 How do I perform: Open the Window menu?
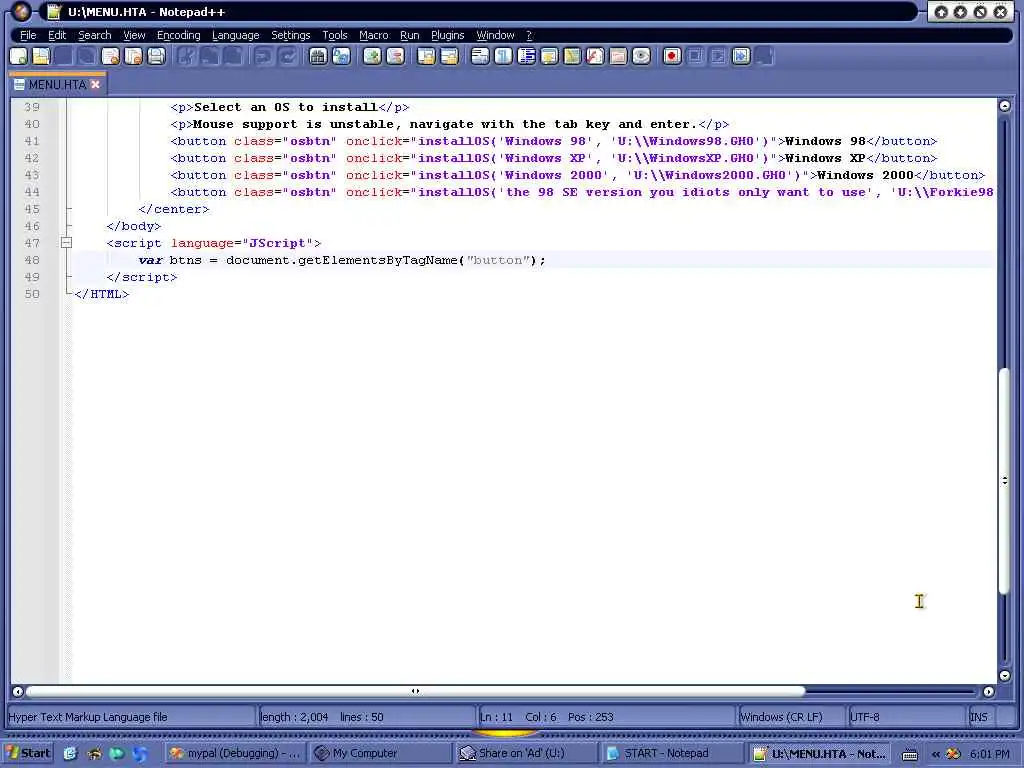tap(495, 35)
